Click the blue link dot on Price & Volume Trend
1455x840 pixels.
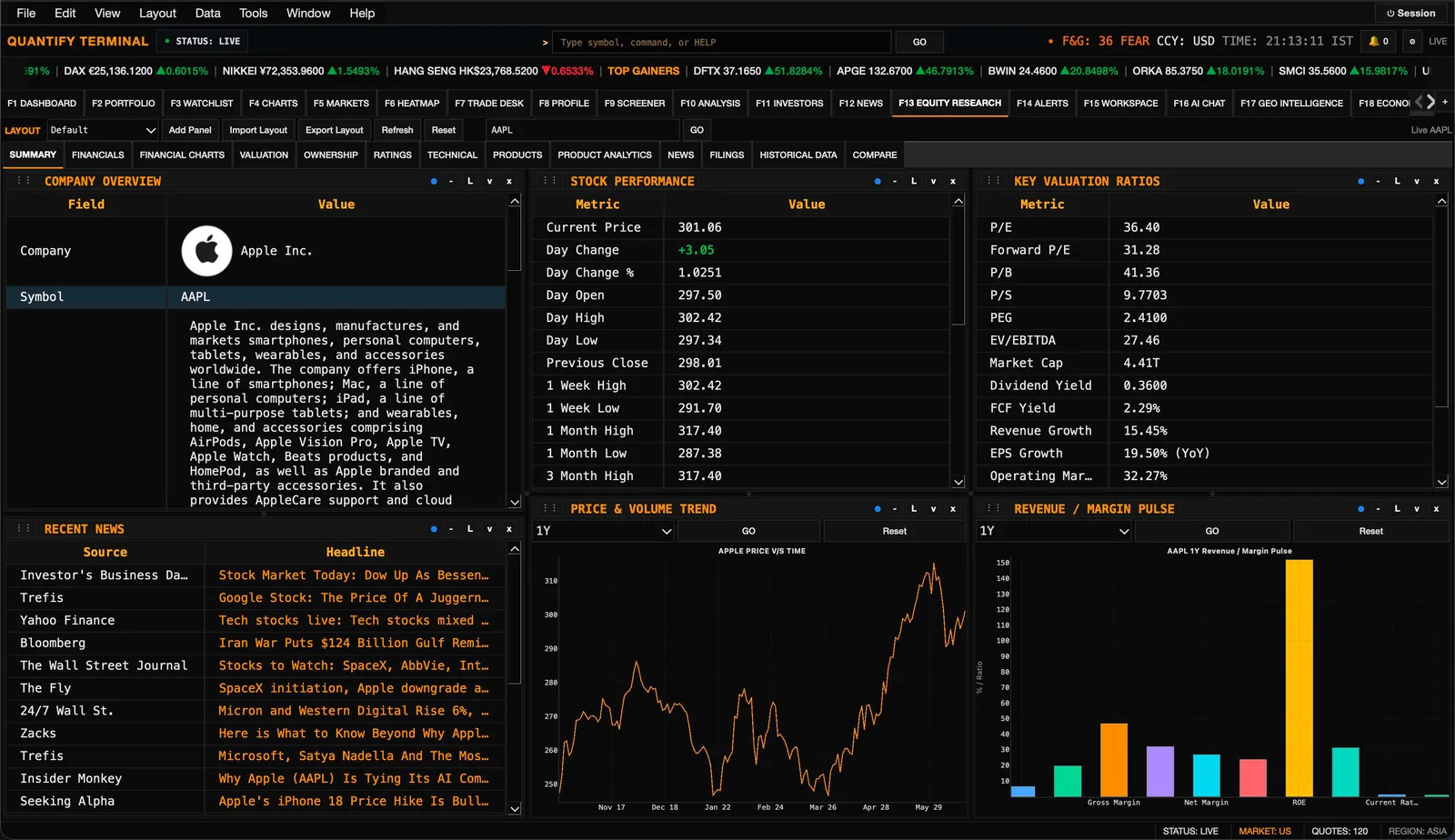[x=878, y=508]
